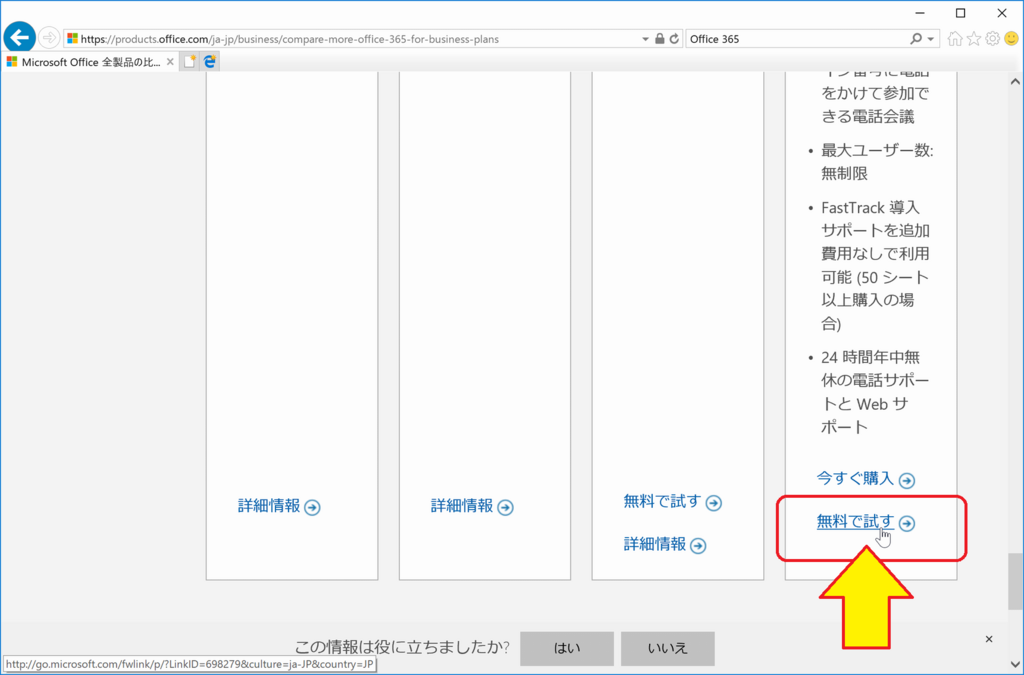Click arrow icon beside third column 無料で試す
Image resolution: width=1024 pixels, height=675 pixels.
tap(714, 503)
